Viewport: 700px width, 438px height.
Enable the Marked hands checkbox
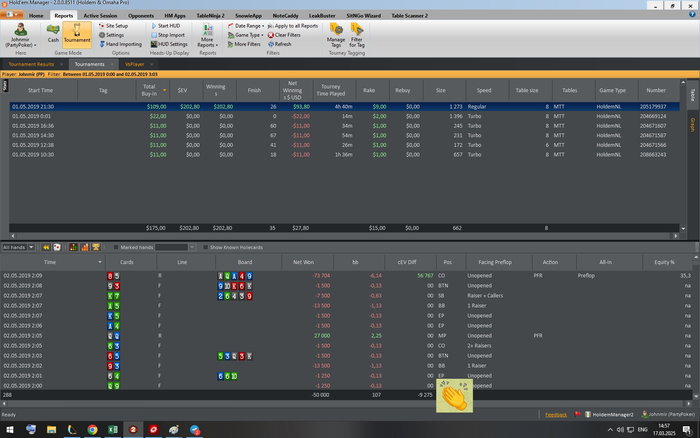(x=116, y=247)
